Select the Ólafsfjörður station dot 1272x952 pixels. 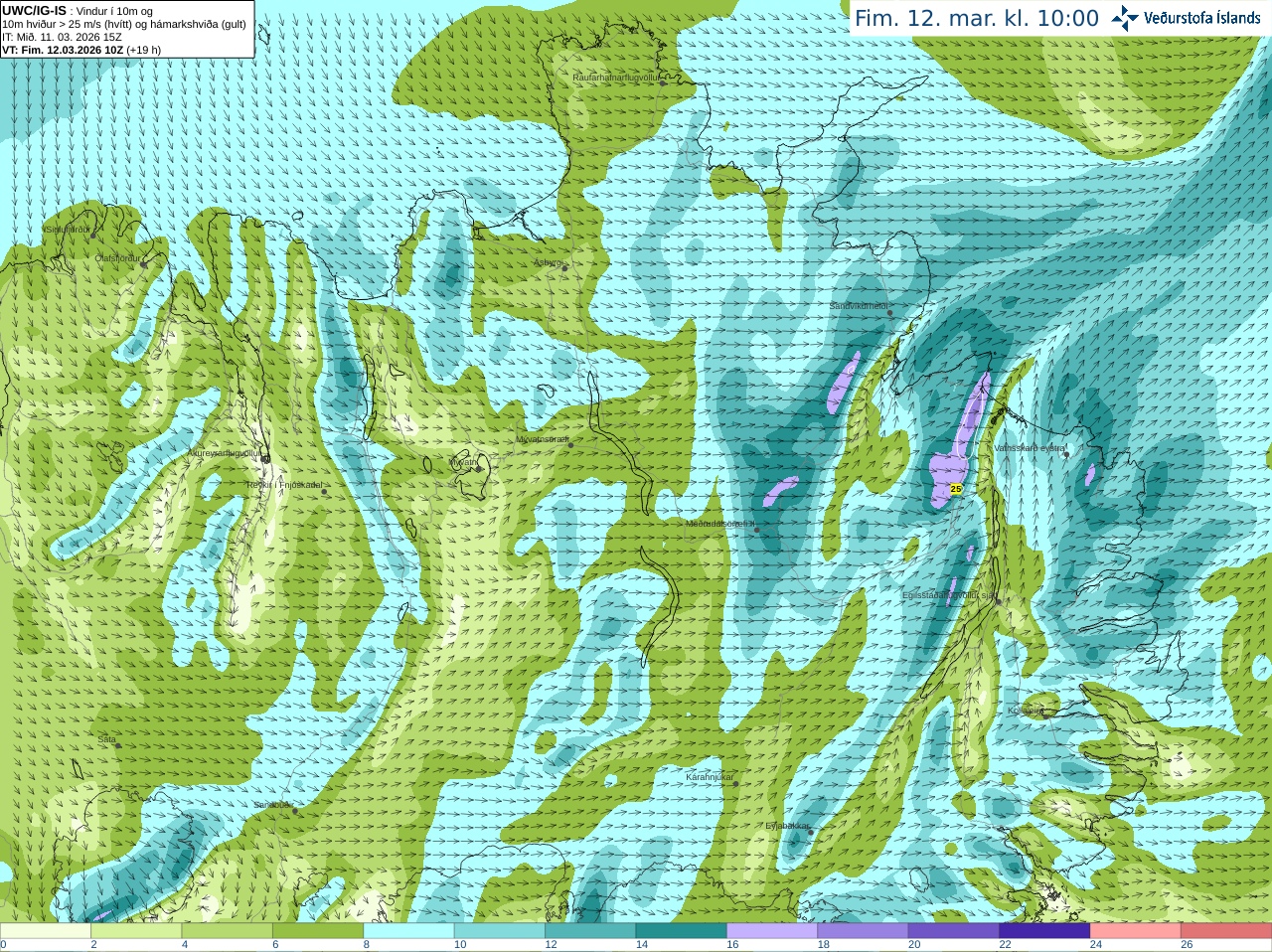144,264
